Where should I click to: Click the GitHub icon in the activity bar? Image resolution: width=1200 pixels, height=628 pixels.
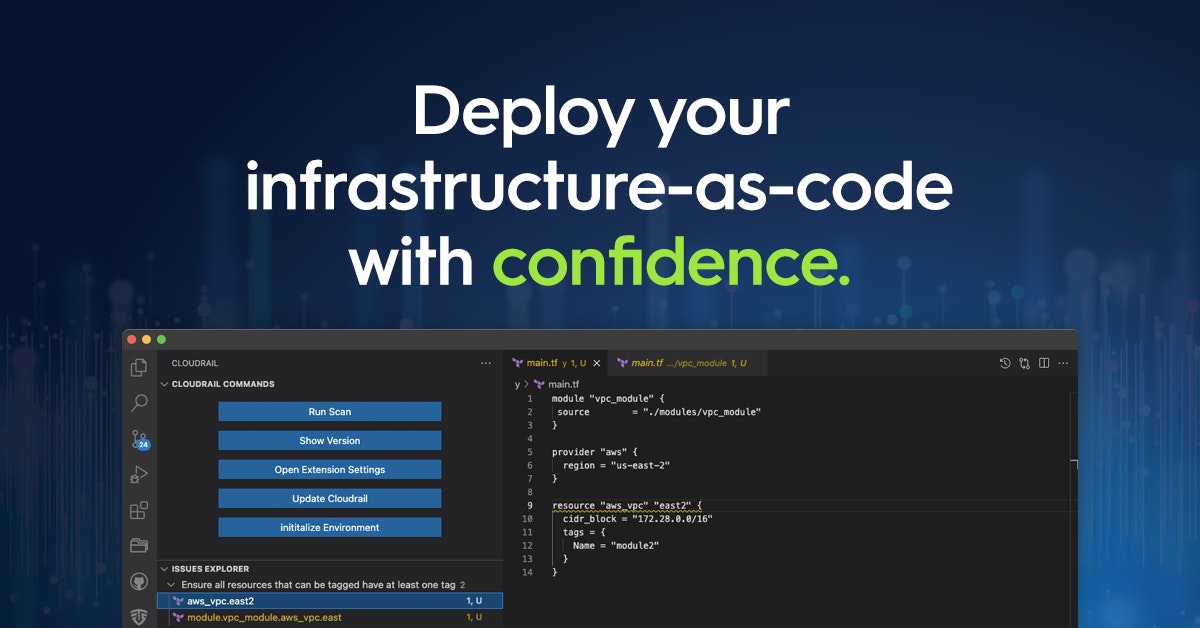[x=140, y=583]
